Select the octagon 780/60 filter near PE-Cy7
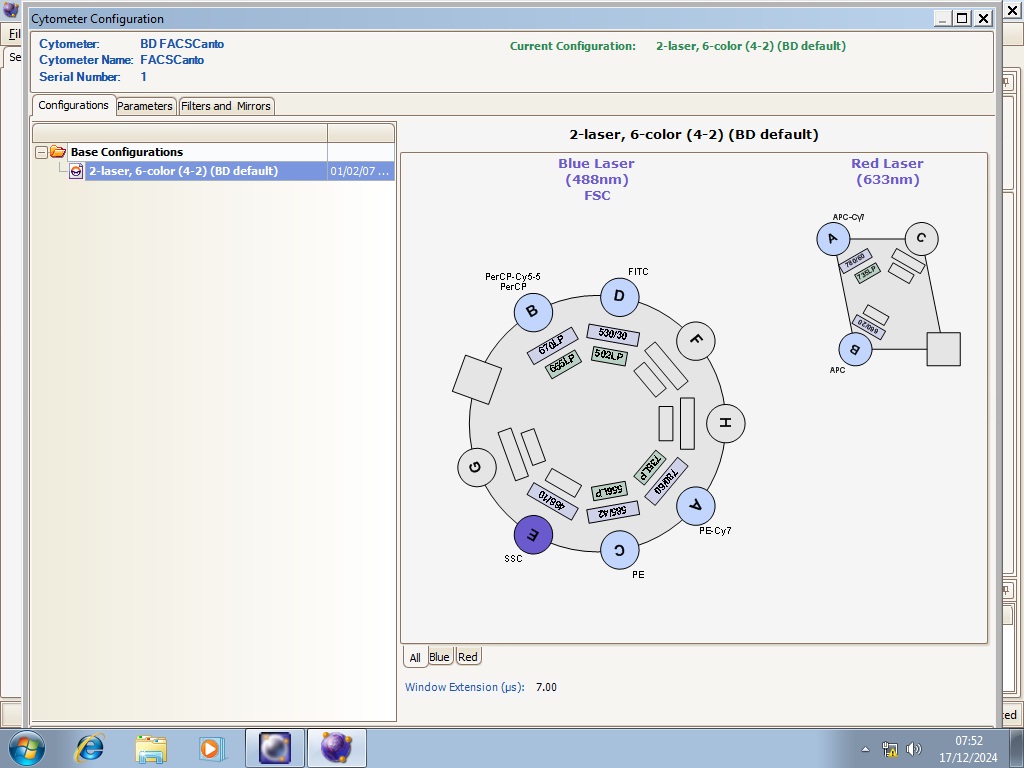 click(x=666, y=481)
